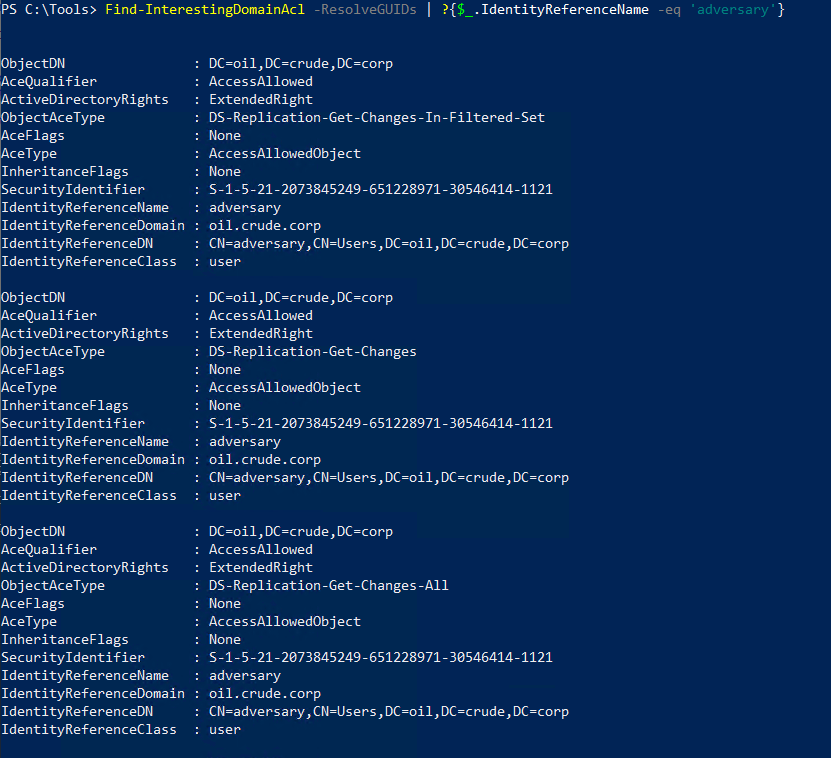Viewport: 831px width, 758px height.
Task: Click the AceQualifier AccessAllowed value in Get-Changes-All entry
Action: pos(261,550)
